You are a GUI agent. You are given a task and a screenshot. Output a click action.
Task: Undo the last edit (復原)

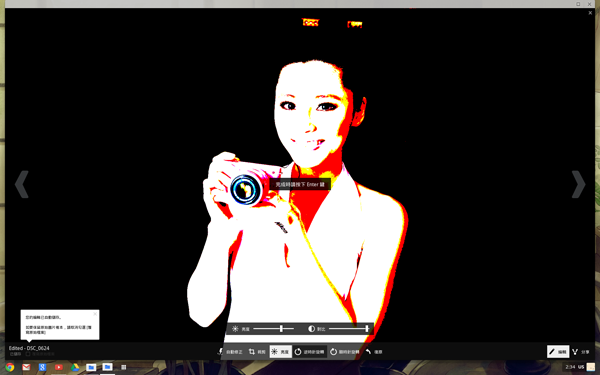[374, 352]
